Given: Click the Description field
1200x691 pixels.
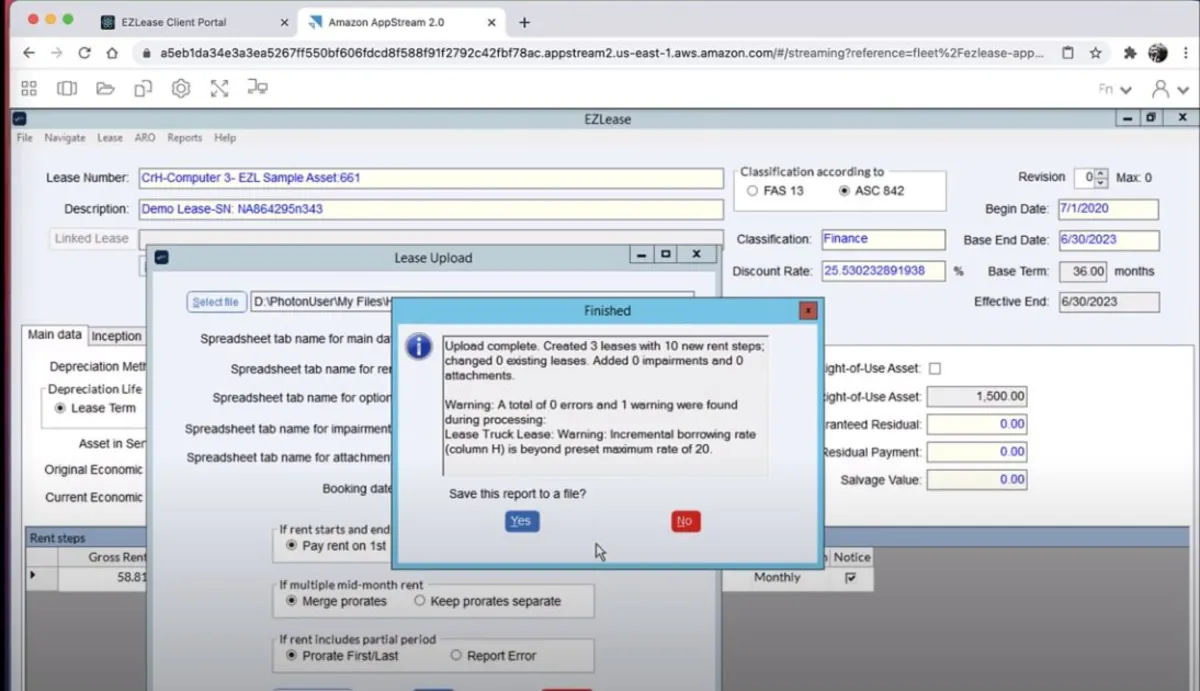Looking at the screenshot, I should [430, 210].
